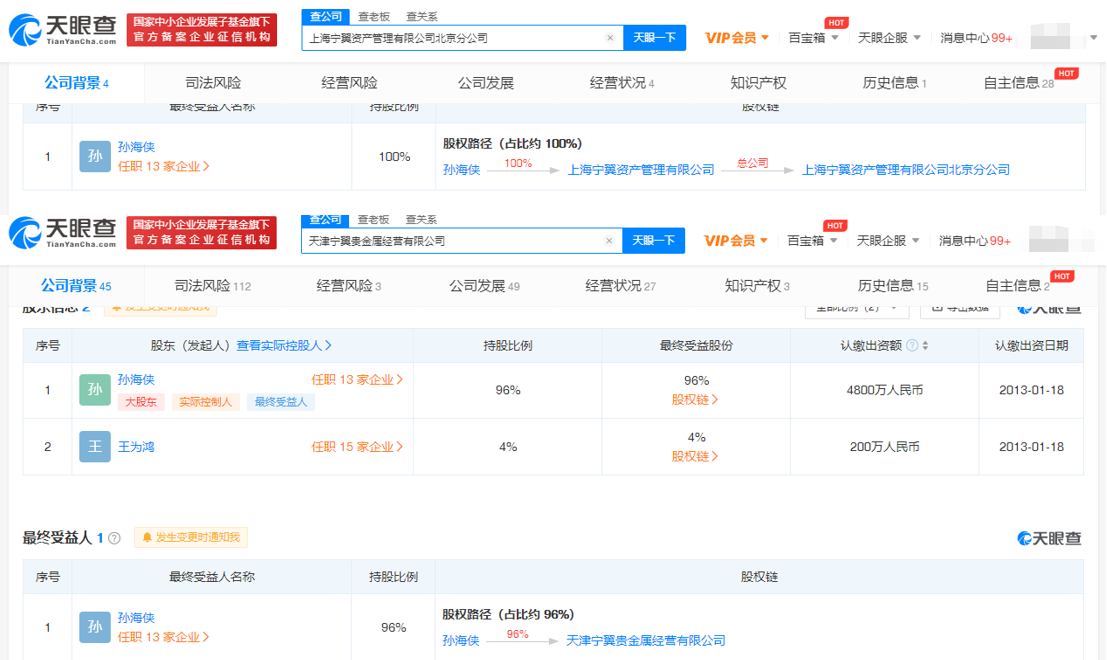Sort by 认缴出资额 using the sort arrows
This screenshot has width=1107, height=660.
click(x=925, y=345)
